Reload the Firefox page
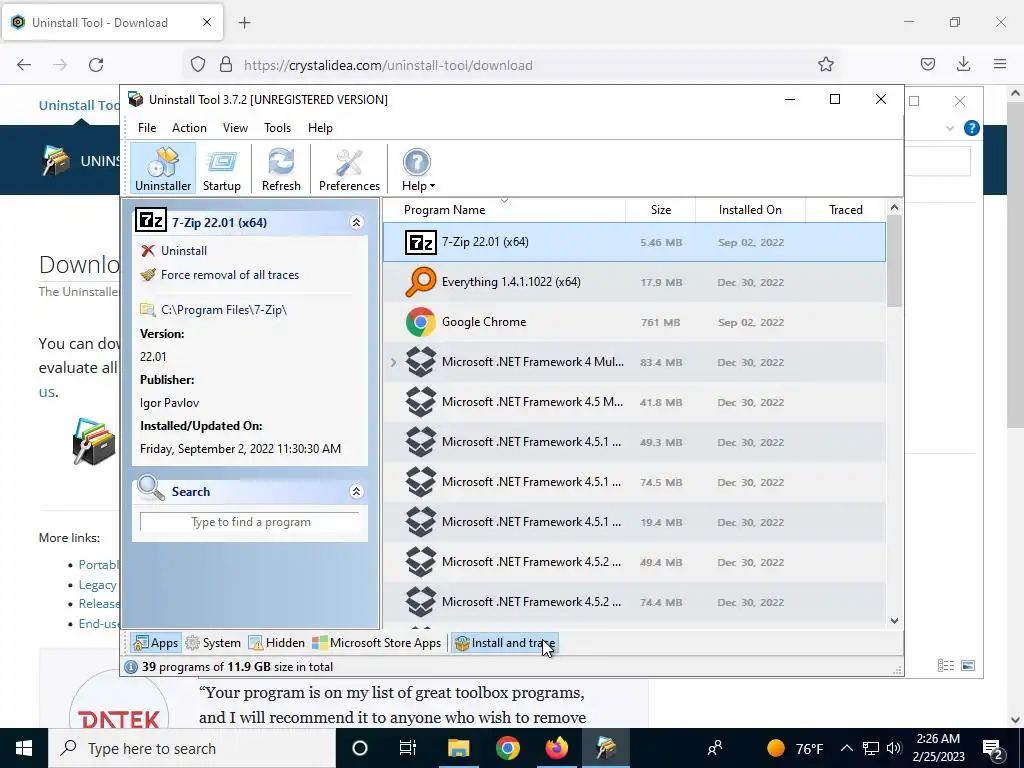1024x768 pixels. click(x=96, y=65)
